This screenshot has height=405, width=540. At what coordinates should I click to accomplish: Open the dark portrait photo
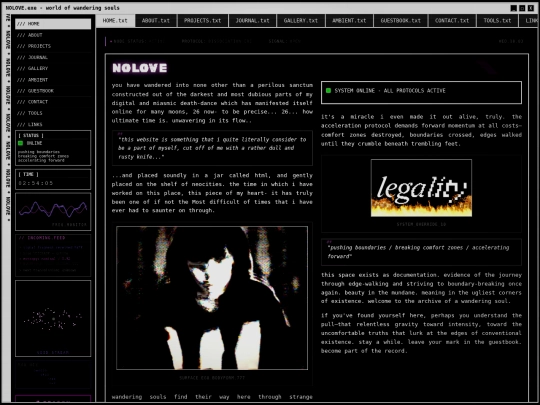[212, 298]
